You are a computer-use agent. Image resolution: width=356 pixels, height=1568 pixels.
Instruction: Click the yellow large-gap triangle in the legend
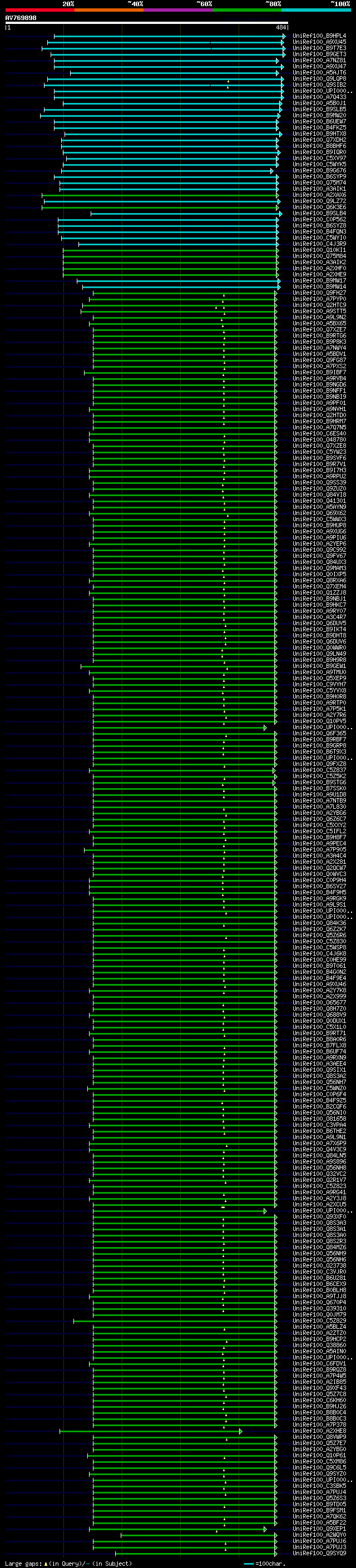(46, 1563)
